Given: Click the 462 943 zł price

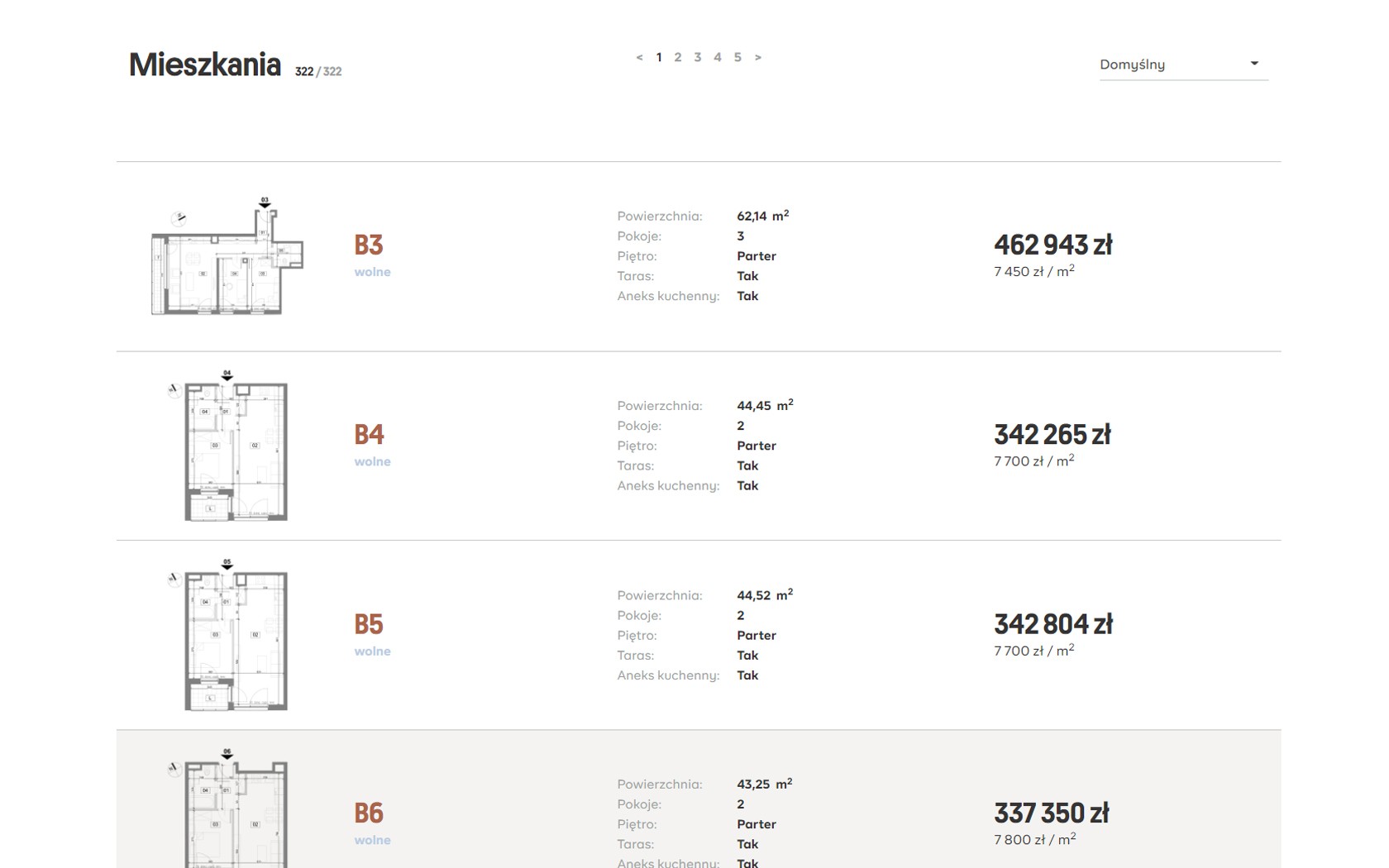Looking at the screenshot, I should (x=1052, y=245).
